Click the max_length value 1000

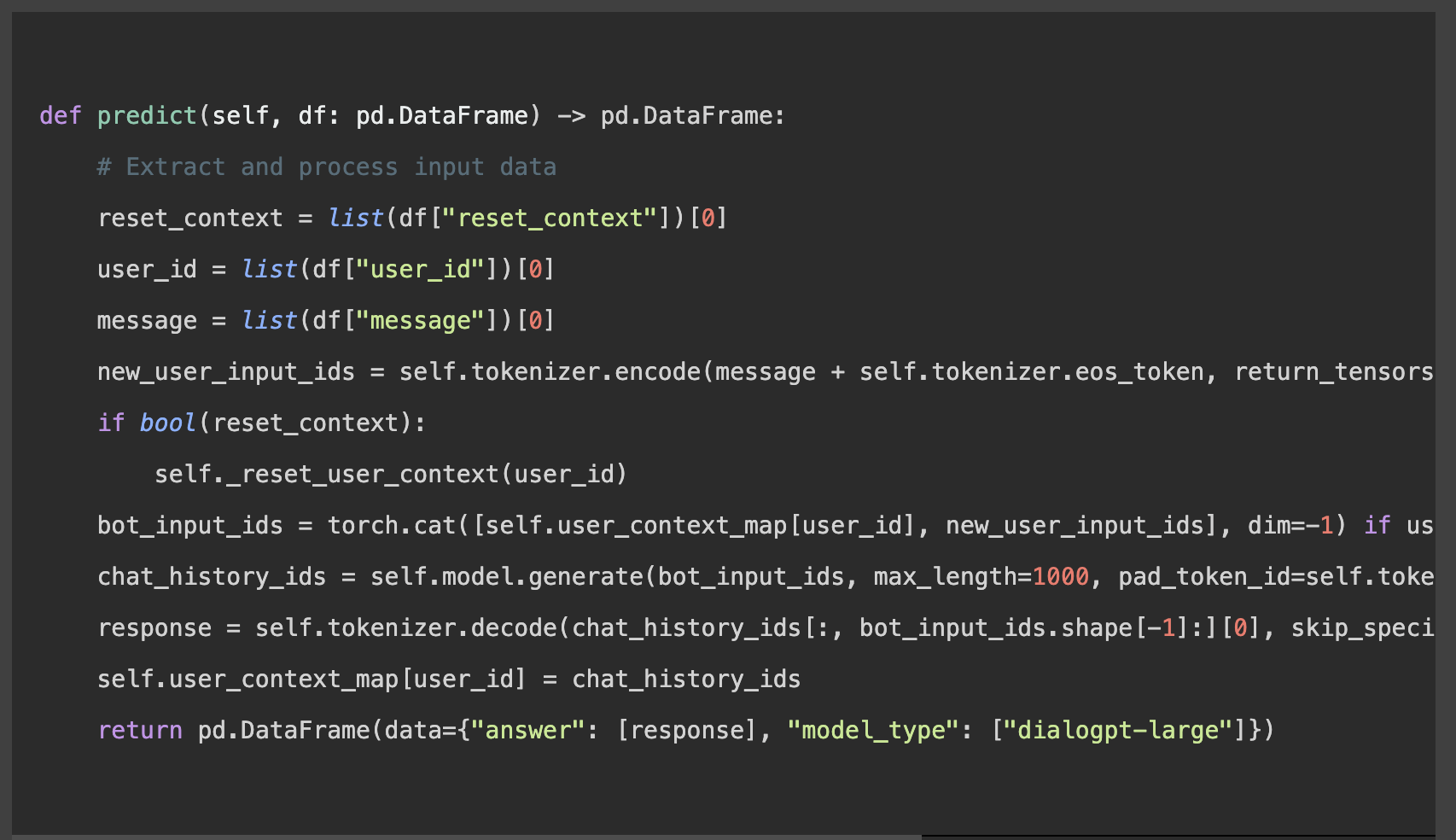coord(1060,577)
